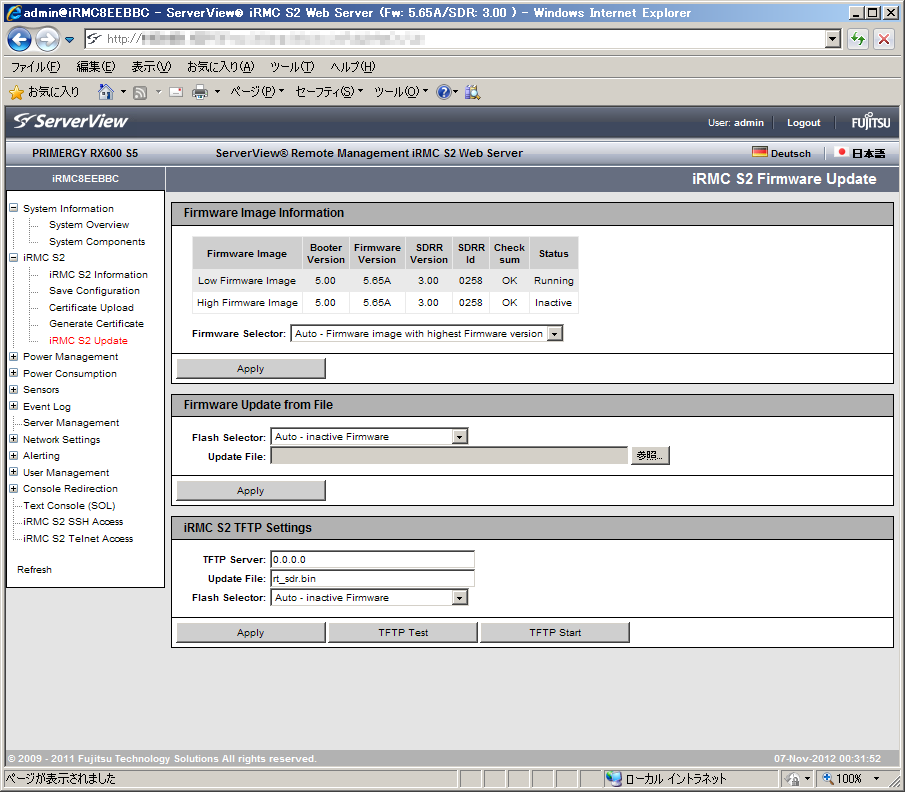Image resolution: width=905 pixels, height=792 pixels.
Task: Open the ツール(T) menu in menu bar
Action: point(291,67)
